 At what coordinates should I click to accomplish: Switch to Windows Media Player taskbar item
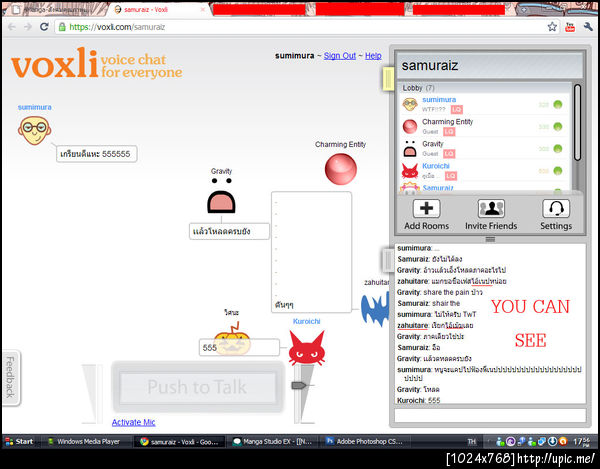[x=85, y=441]
